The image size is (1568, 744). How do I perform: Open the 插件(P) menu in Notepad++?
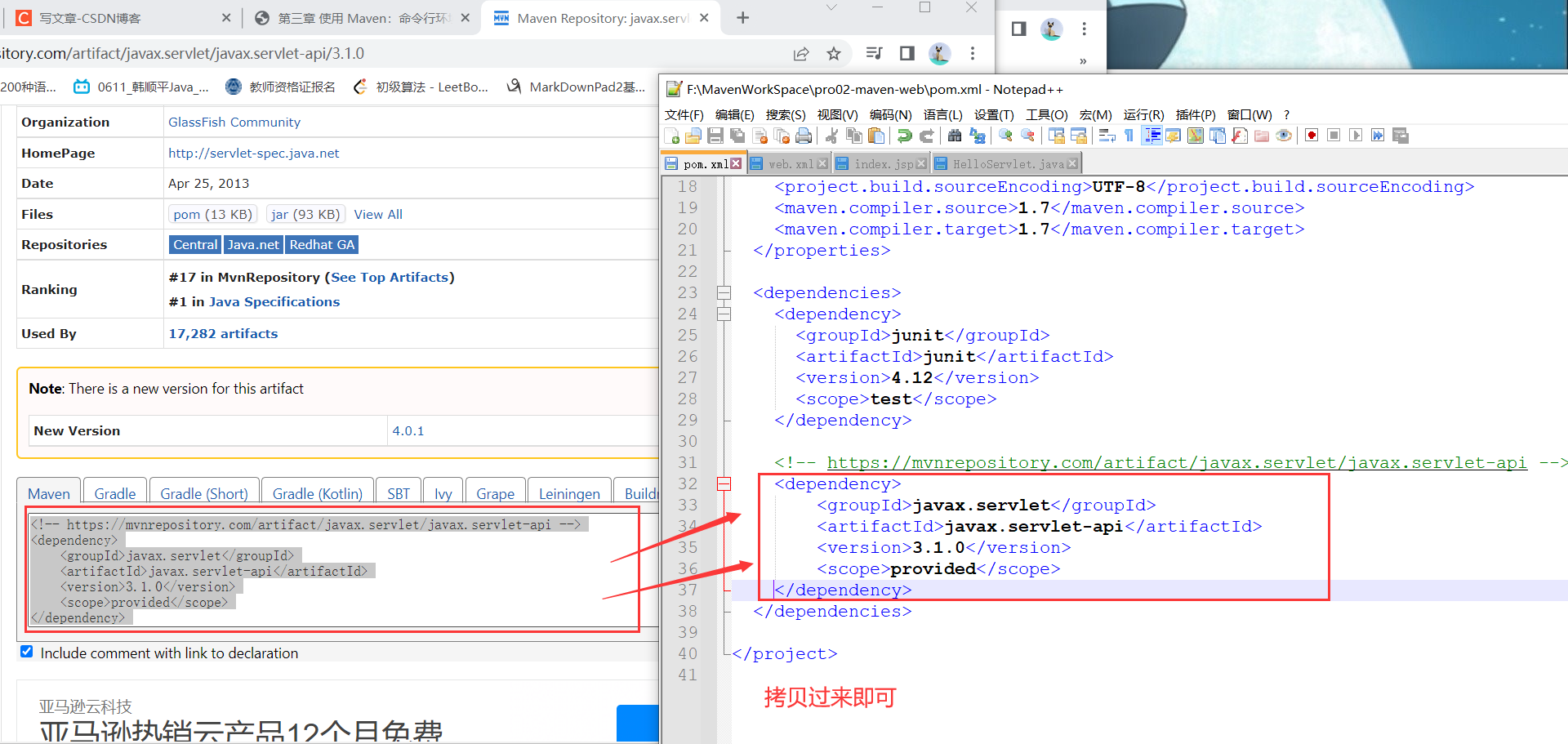[1195, 114]
